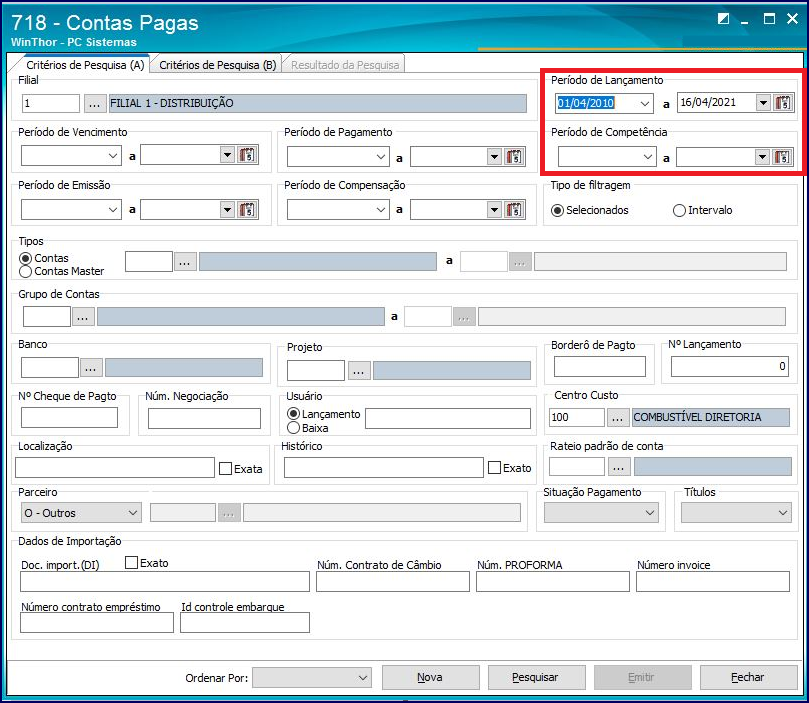
Task: Open calendar icon for Período de Pagamento
Action: (514, 156)
